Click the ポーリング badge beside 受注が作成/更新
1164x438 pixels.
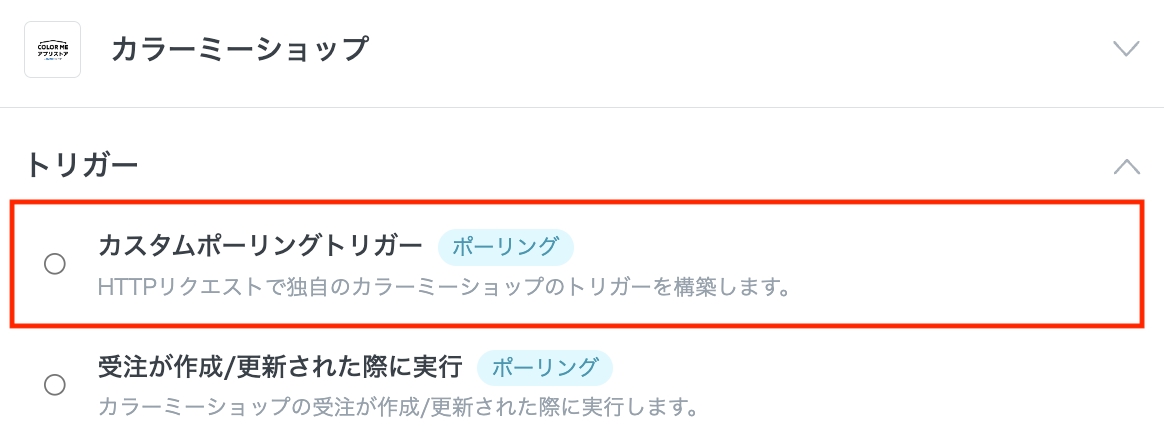coord(544,368)
